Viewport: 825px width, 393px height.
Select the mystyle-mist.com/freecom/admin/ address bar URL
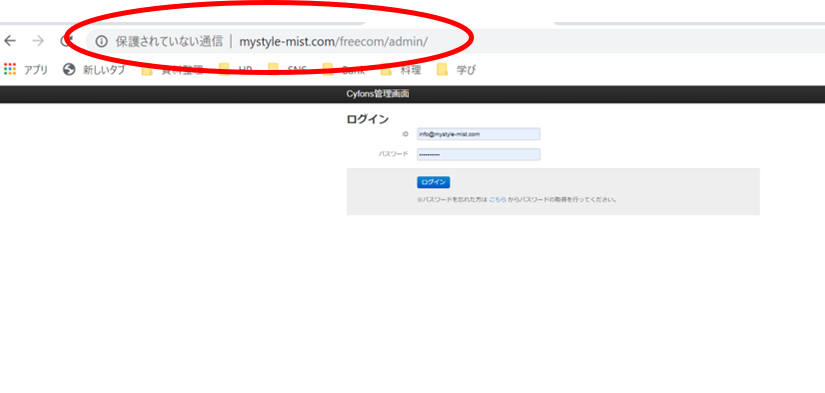pos(334,42)
